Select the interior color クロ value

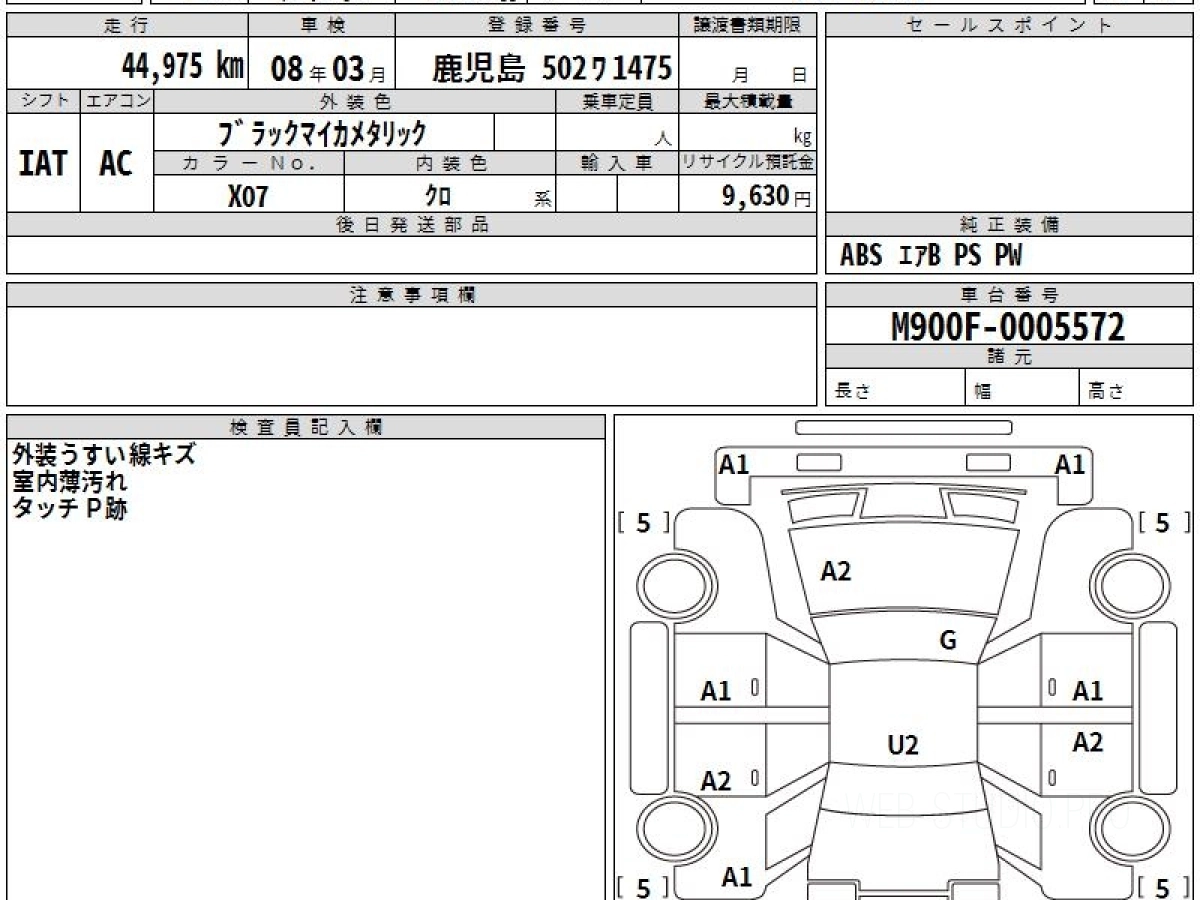[x=438, y=196]
